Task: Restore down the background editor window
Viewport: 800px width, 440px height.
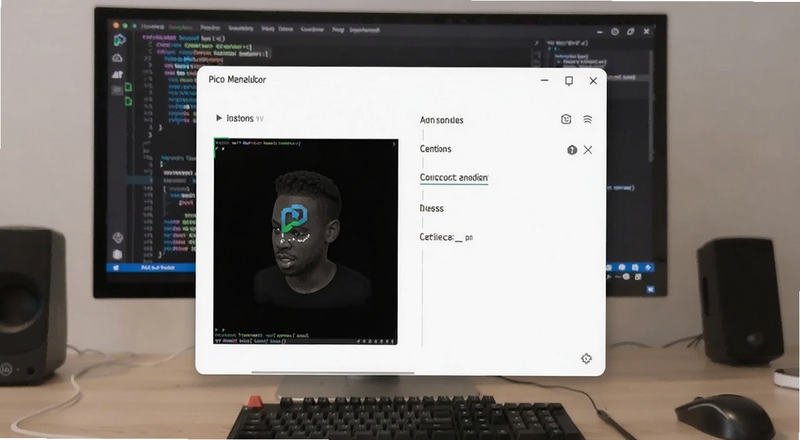Action: (x=631, y=32)
